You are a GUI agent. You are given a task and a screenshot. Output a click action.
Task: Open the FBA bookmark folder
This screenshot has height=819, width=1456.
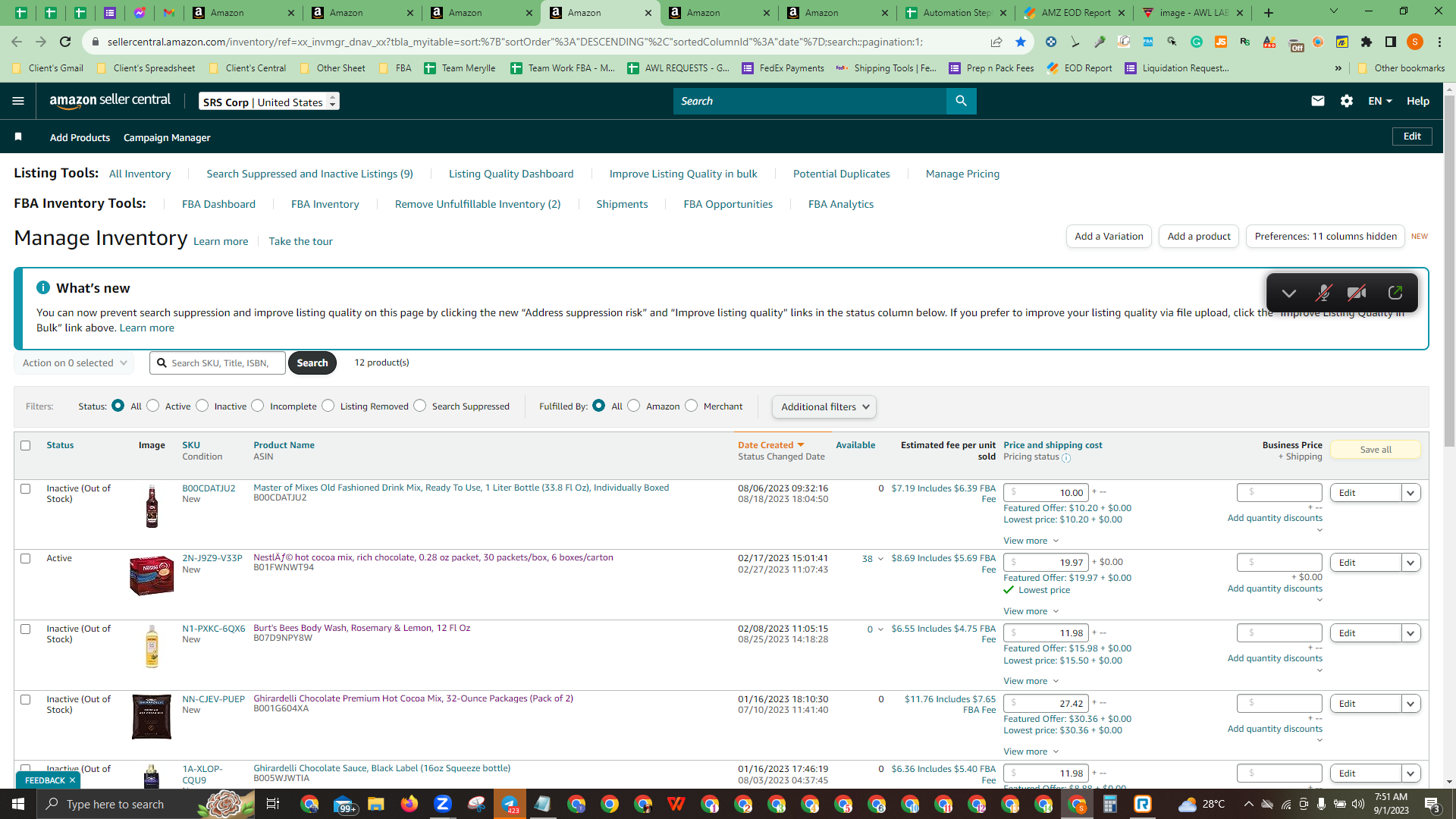point(395,68)
